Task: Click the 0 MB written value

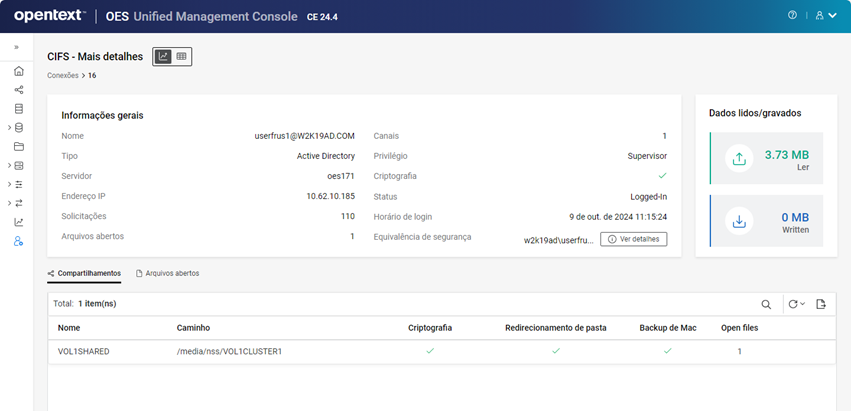Action: [795, 217]
